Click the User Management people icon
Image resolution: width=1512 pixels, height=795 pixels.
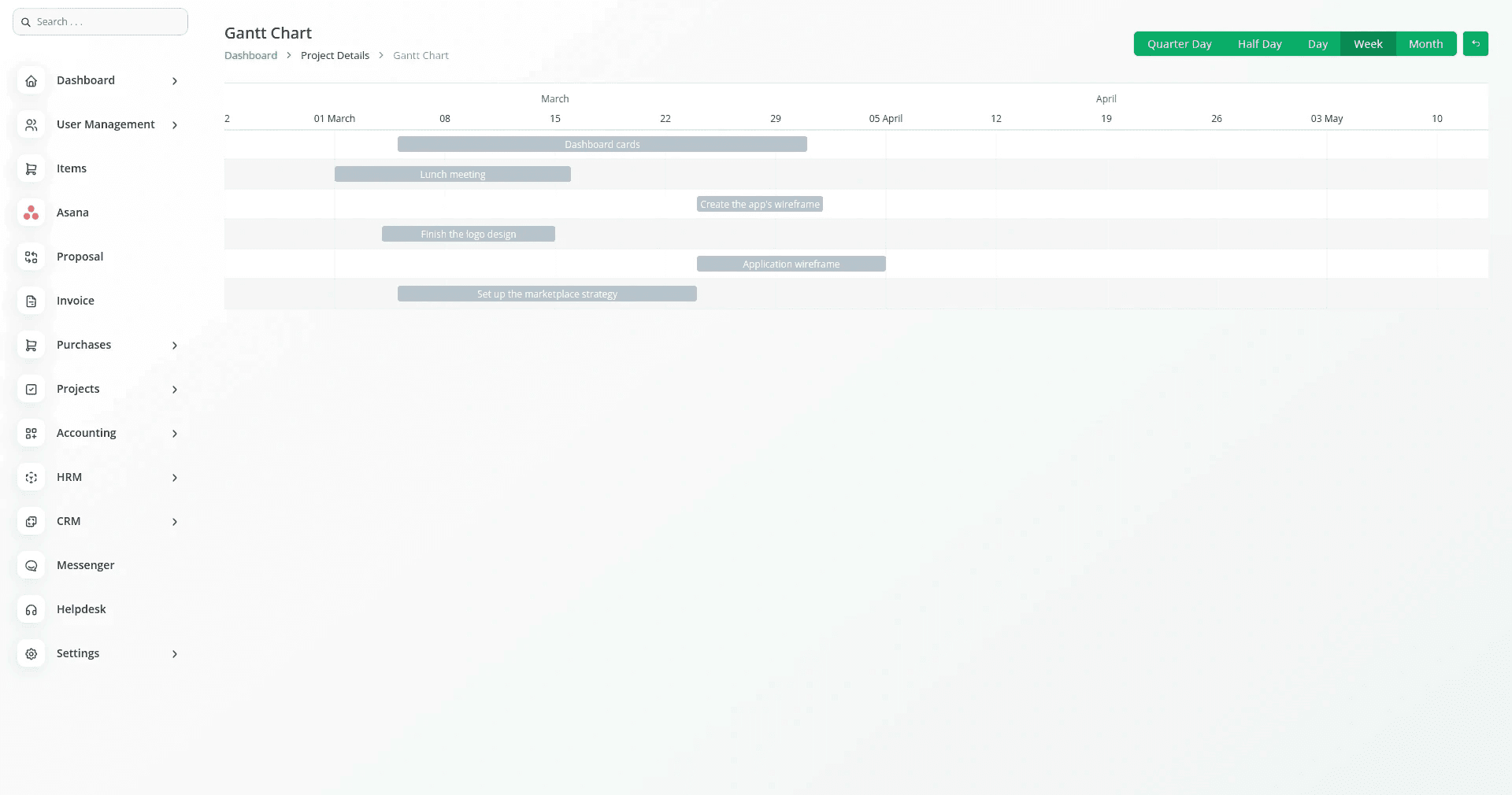(x=31, y=125)
